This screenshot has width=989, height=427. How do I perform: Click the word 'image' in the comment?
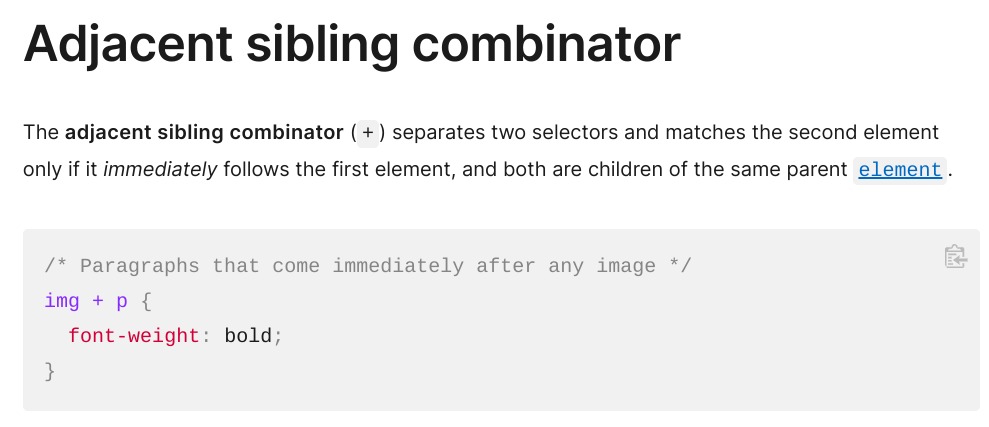626,267
